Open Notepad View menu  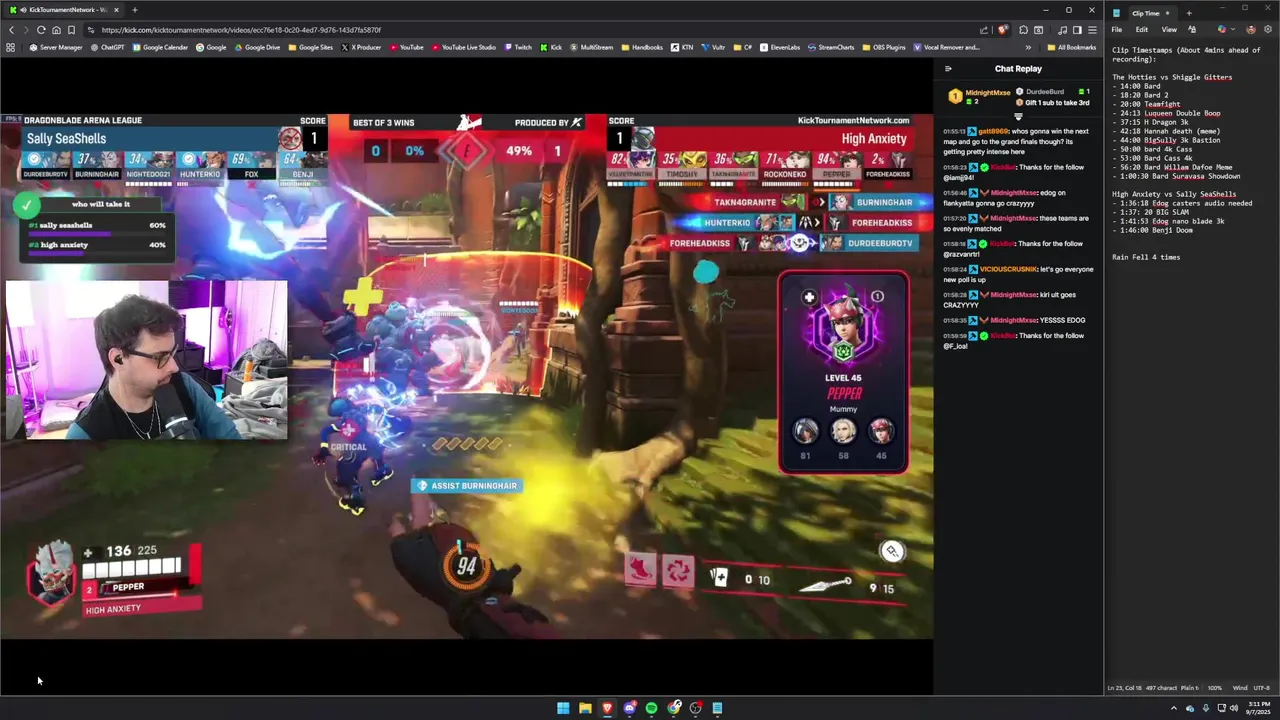1168,29
